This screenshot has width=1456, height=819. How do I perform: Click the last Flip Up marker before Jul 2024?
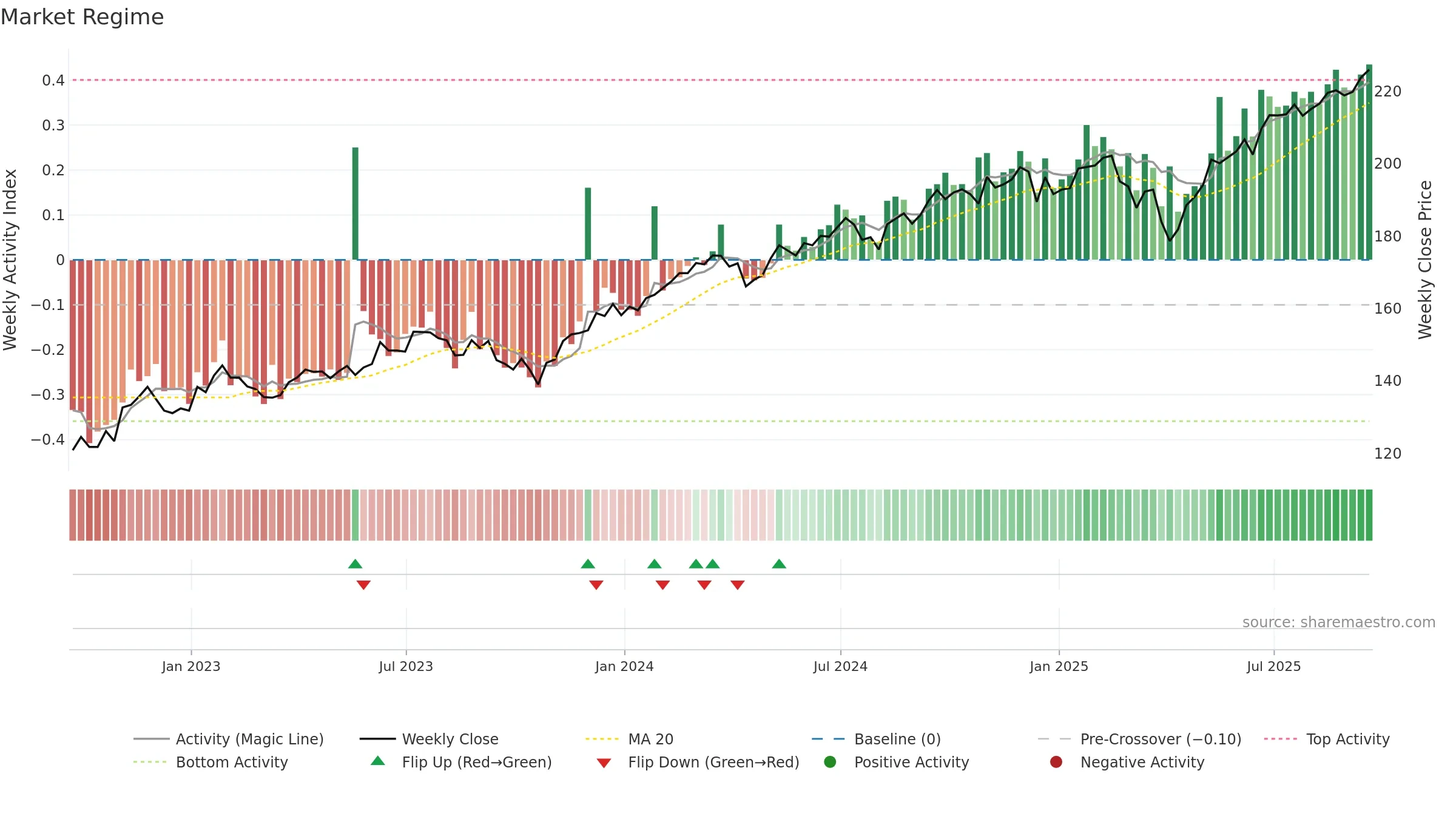point(779,564)
